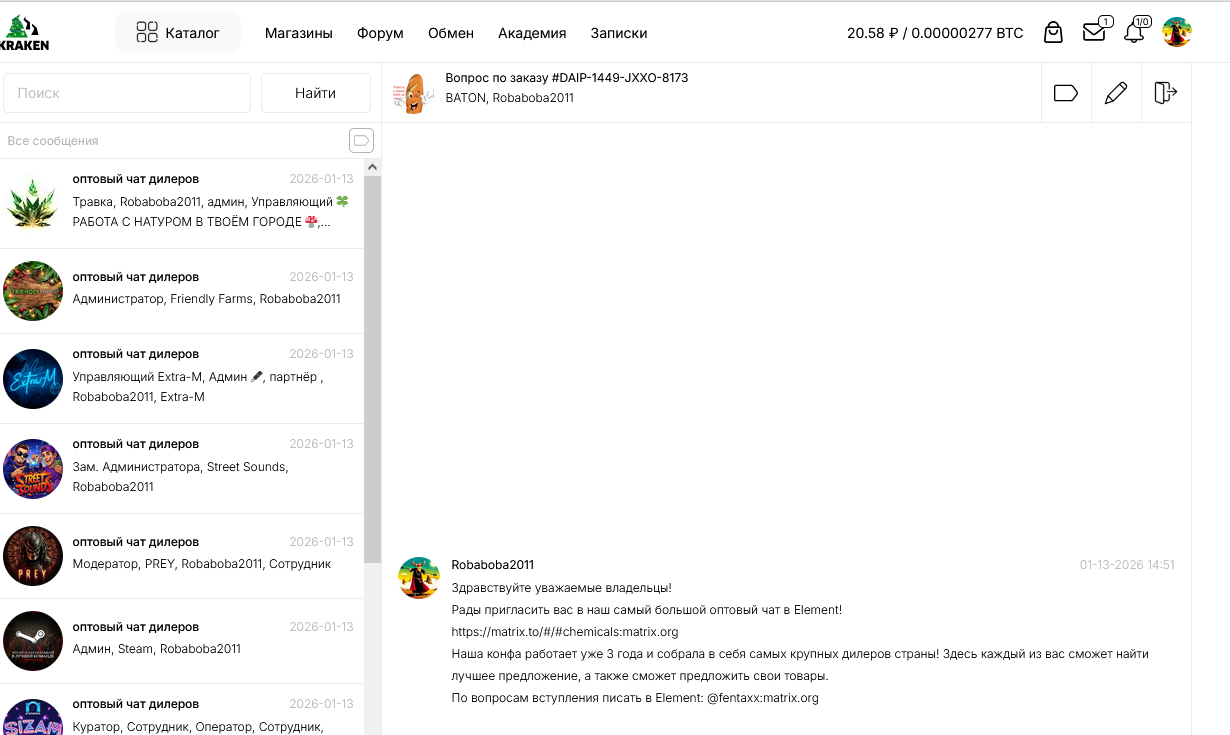Click participants line BATON, Robaboba2011
The width and height of the screenshot is (1230, 735).
pyautogui.click(x=510, y=98)
